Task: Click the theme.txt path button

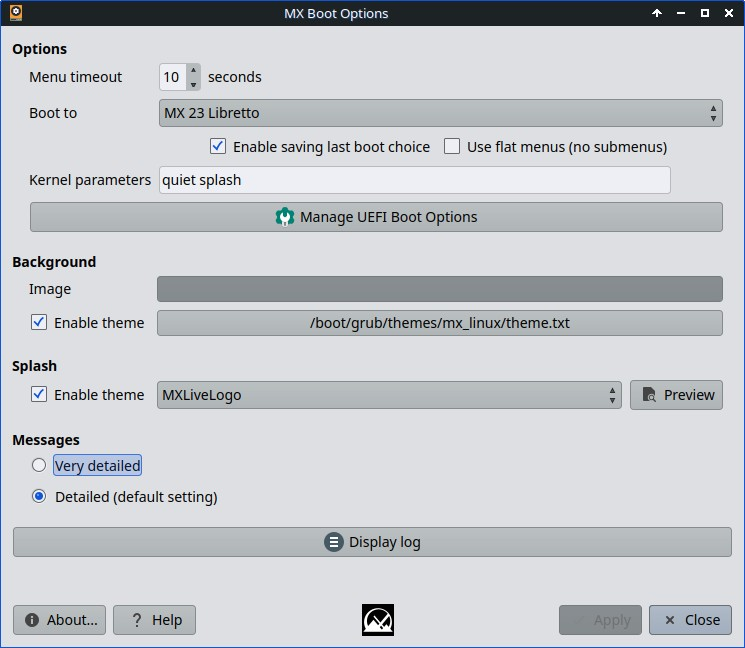Action: [440, 323]
